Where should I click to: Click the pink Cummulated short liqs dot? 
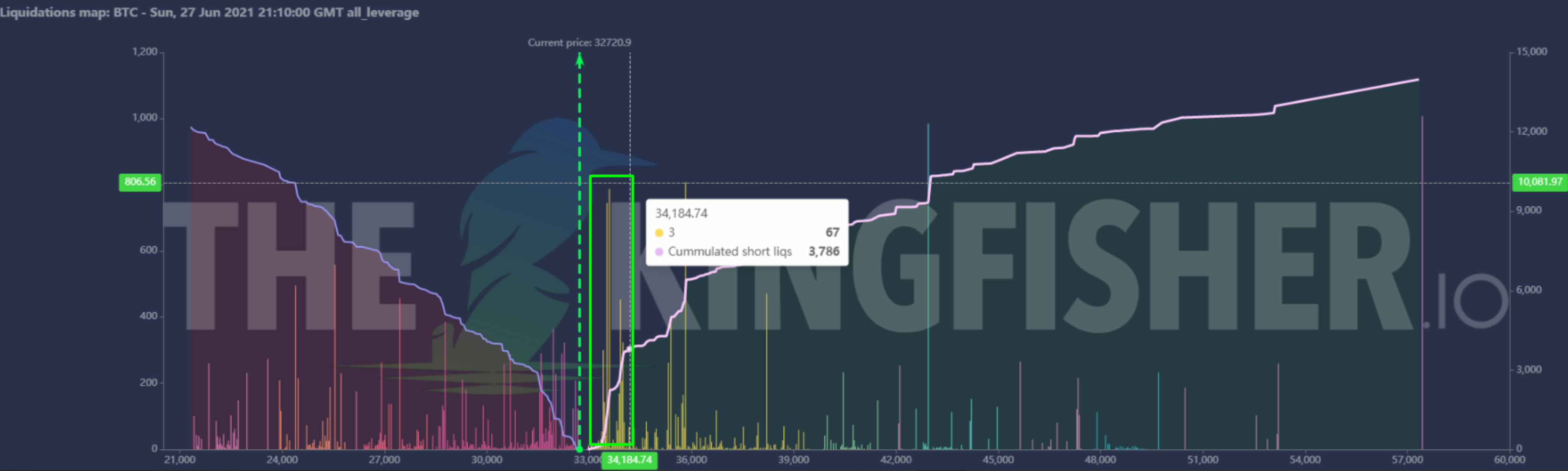659,252
